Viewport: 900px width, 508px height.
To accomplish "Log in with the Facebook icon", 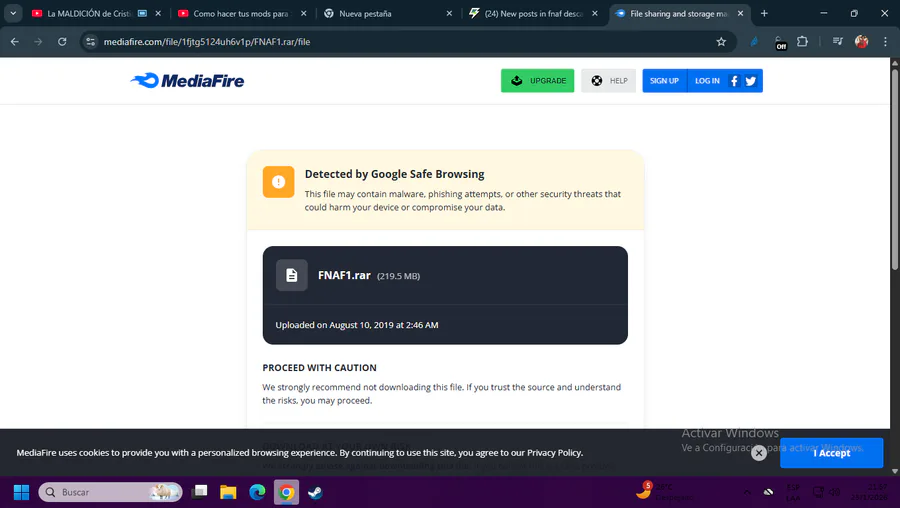I will tap(734, 81).
